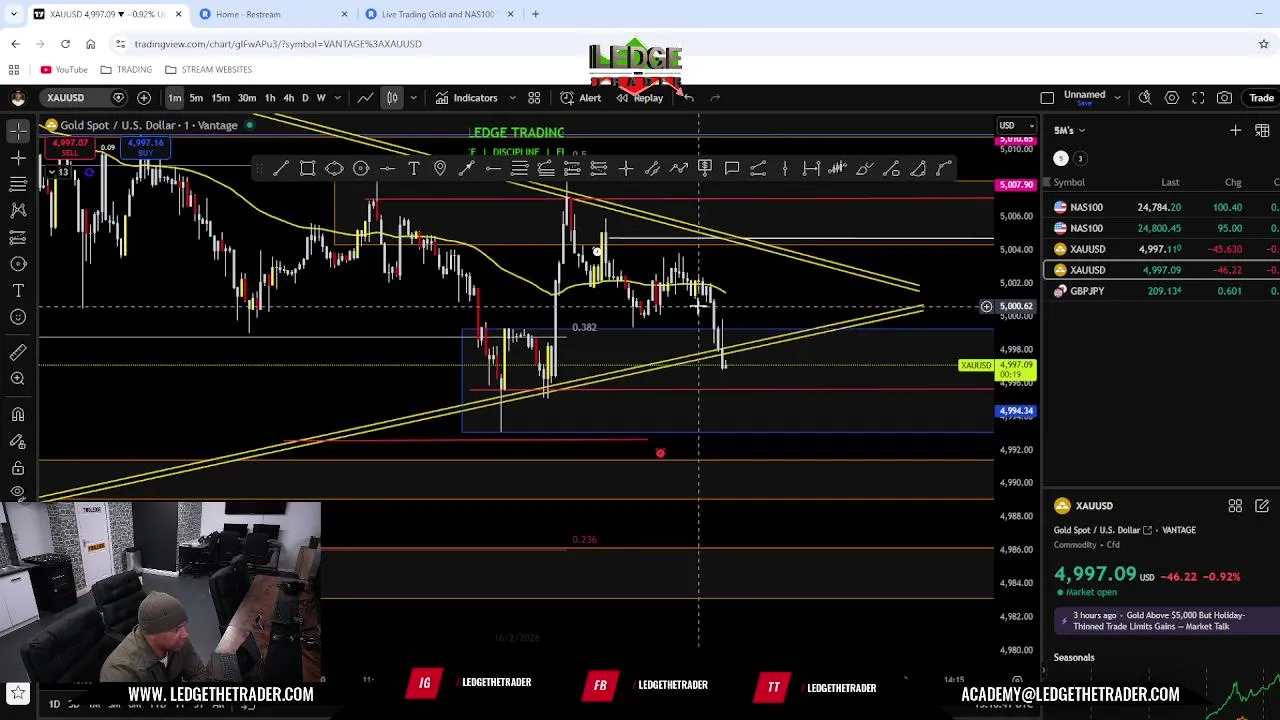Expand chart type dropdown arrow
This screenshot has height=720, width=1280.
point(413,97)
